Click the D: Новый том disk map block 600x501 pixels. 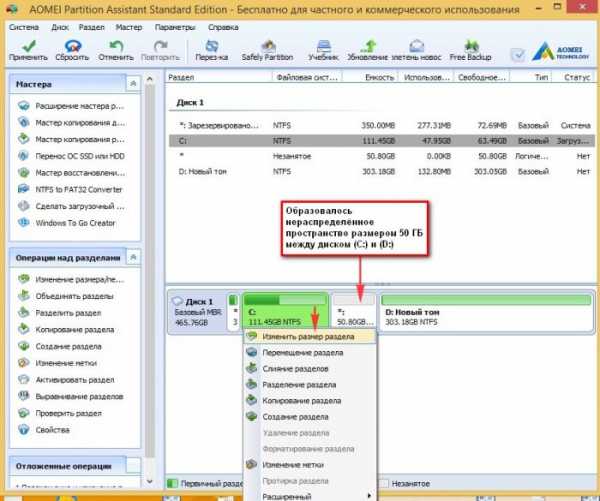point(486,312)
